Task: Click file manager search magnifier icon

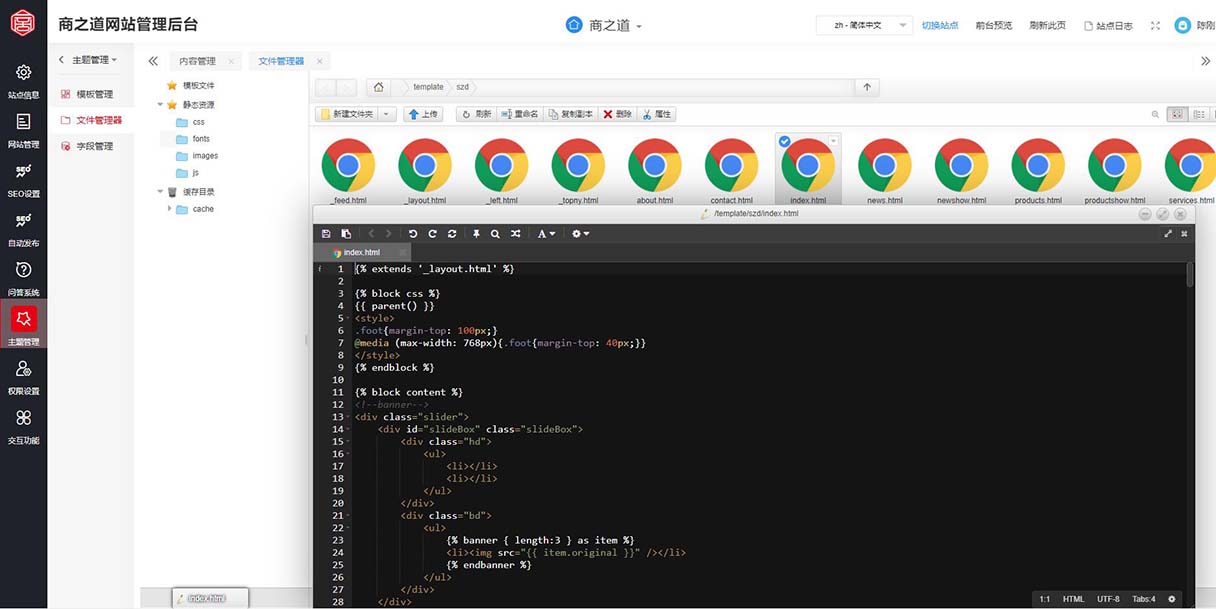Action: (x=1155, y=114)
